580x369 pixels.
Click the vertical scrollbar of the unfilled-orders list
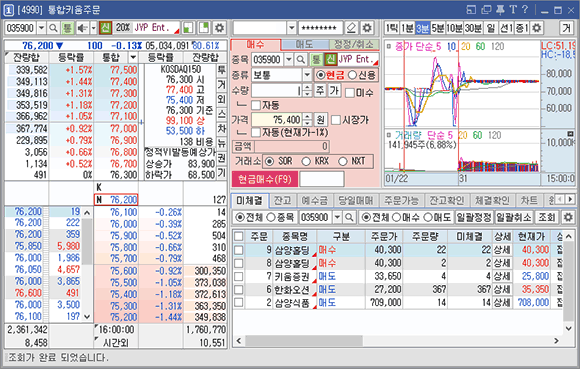569,282
